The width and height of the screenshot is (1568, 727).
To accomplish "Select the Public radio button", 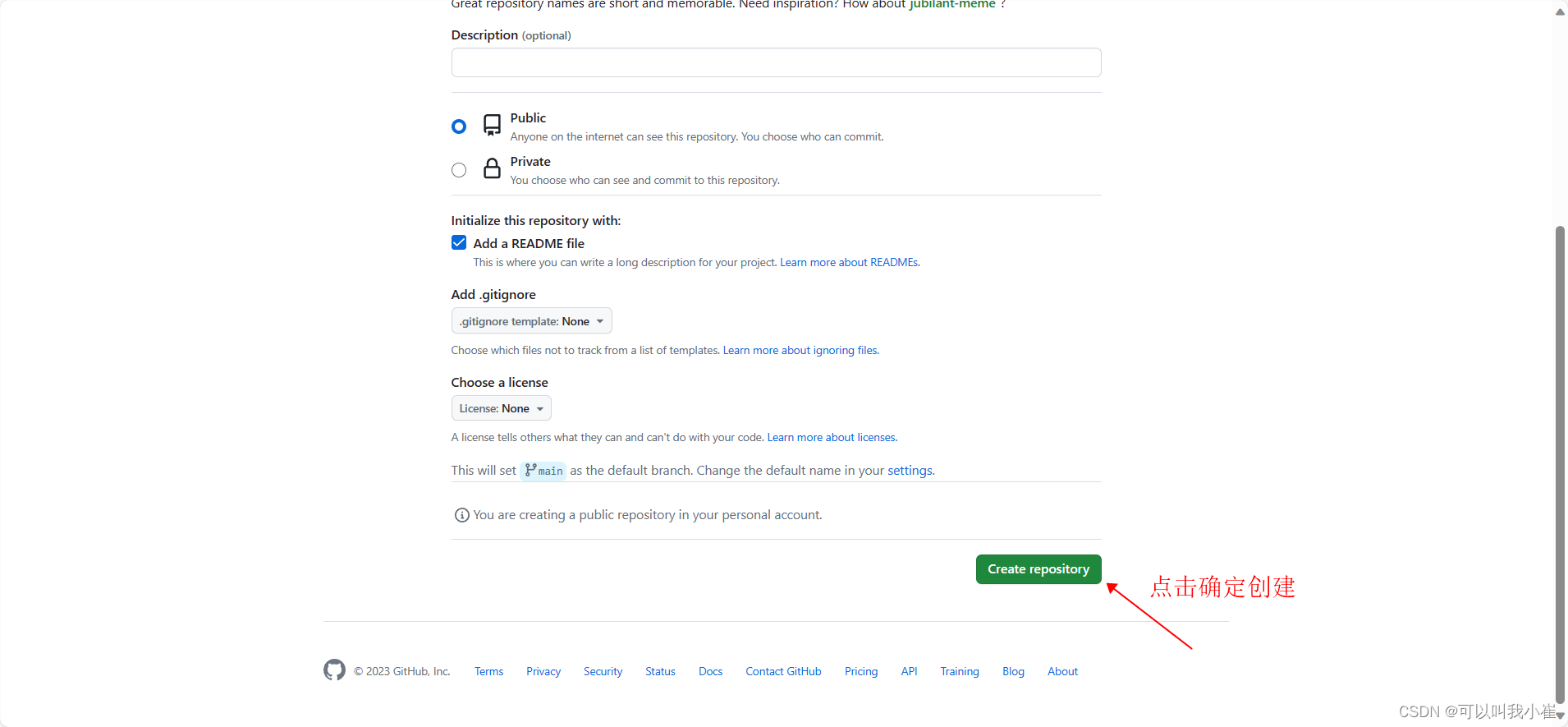I will (x=459, y=127).
